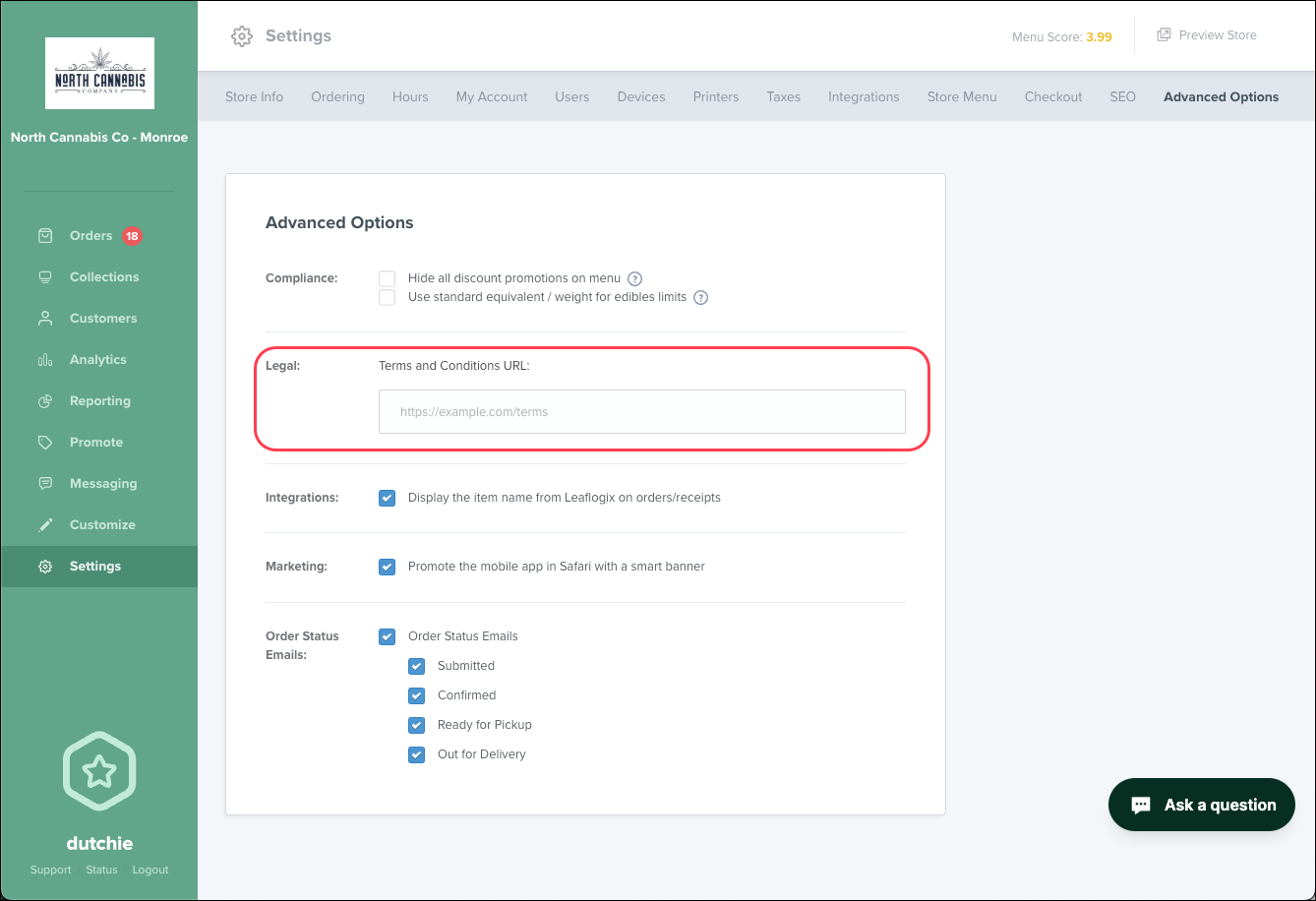1316x901 pixels.
Task: Disable the Ready for Pickup email checkbox
Action: click(x=417, y=725)
